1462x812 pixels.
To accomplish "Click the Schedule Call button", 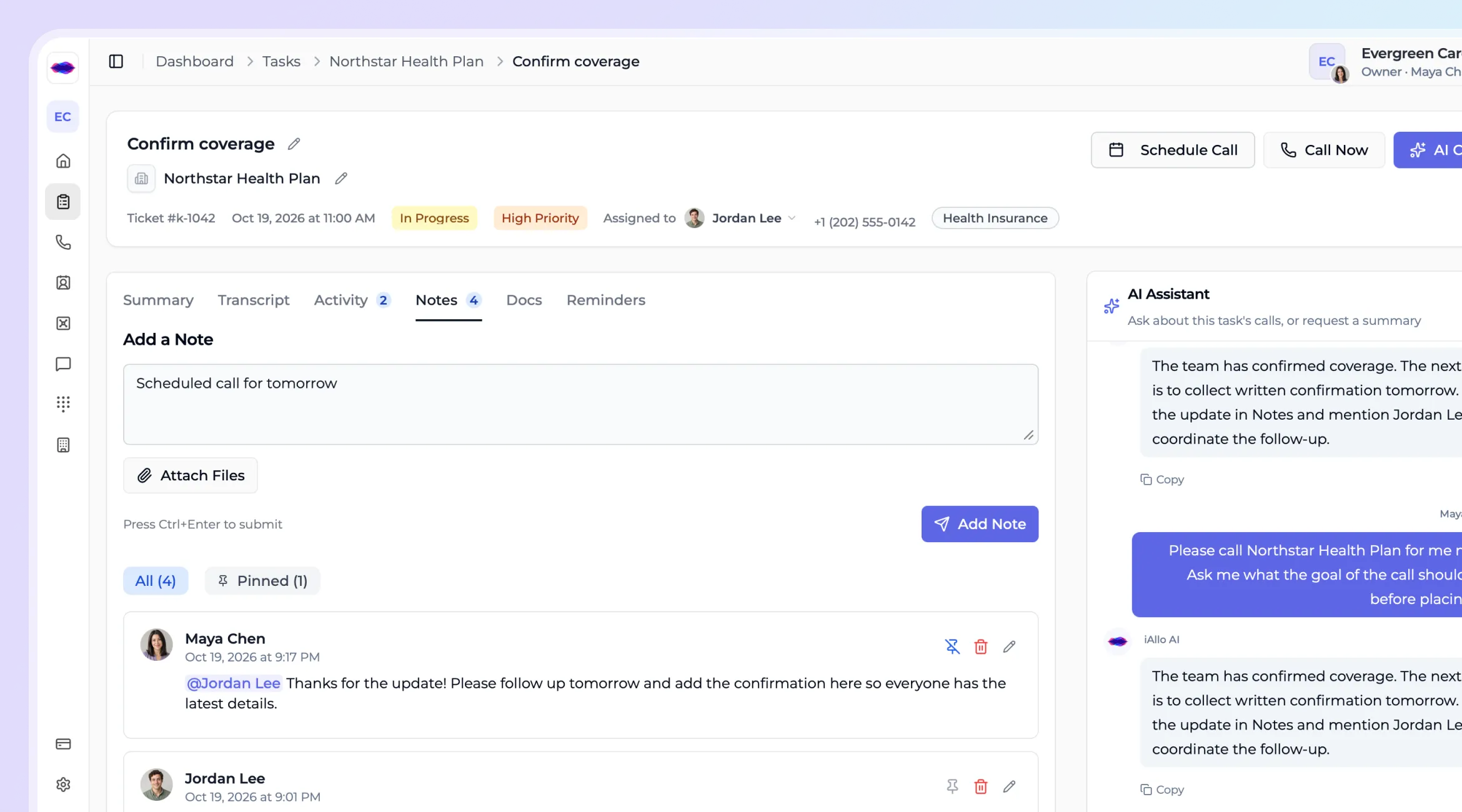I will pos(1173,150).
